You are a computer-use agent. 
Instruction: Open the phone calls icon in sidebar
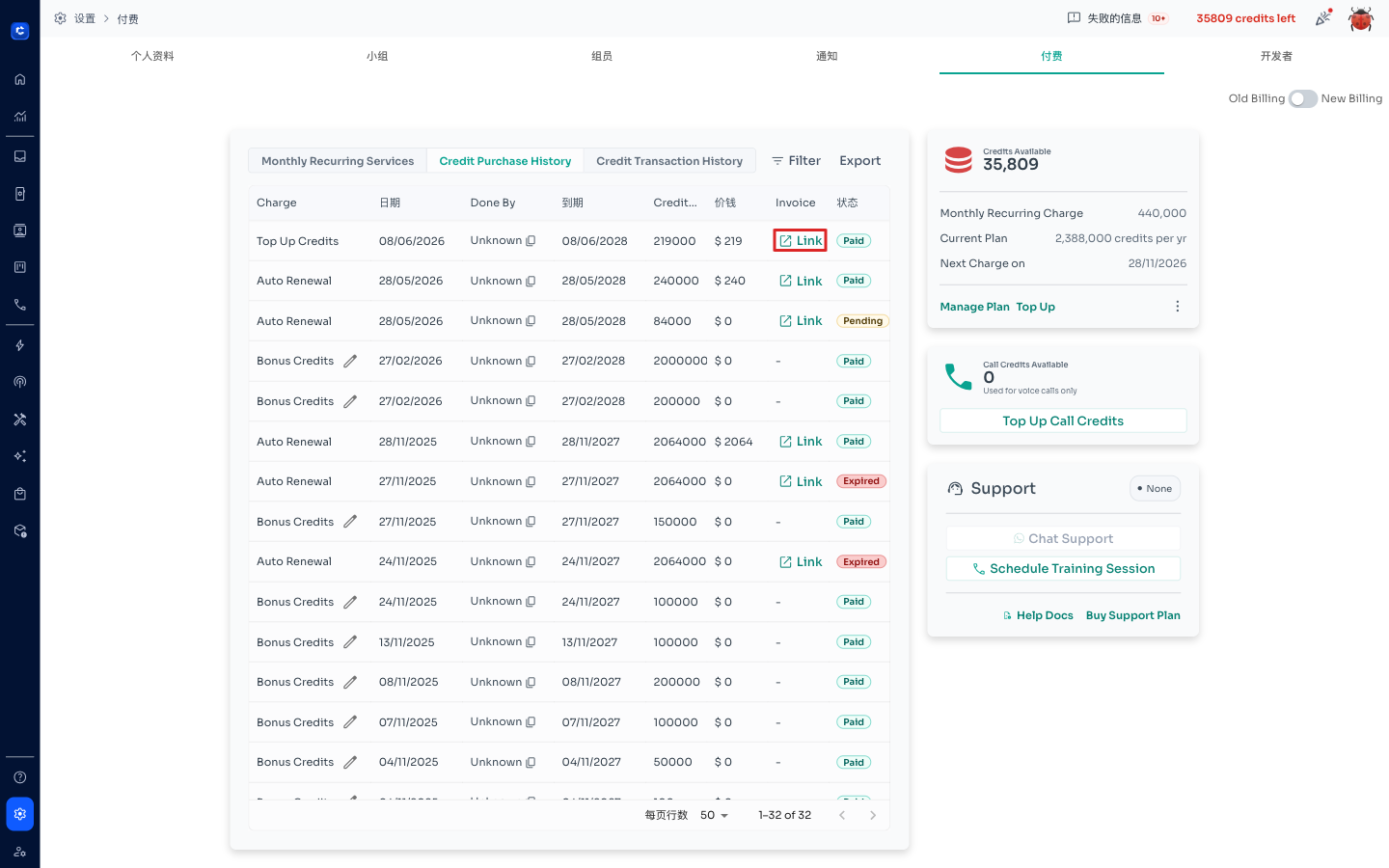pos(19,305)
